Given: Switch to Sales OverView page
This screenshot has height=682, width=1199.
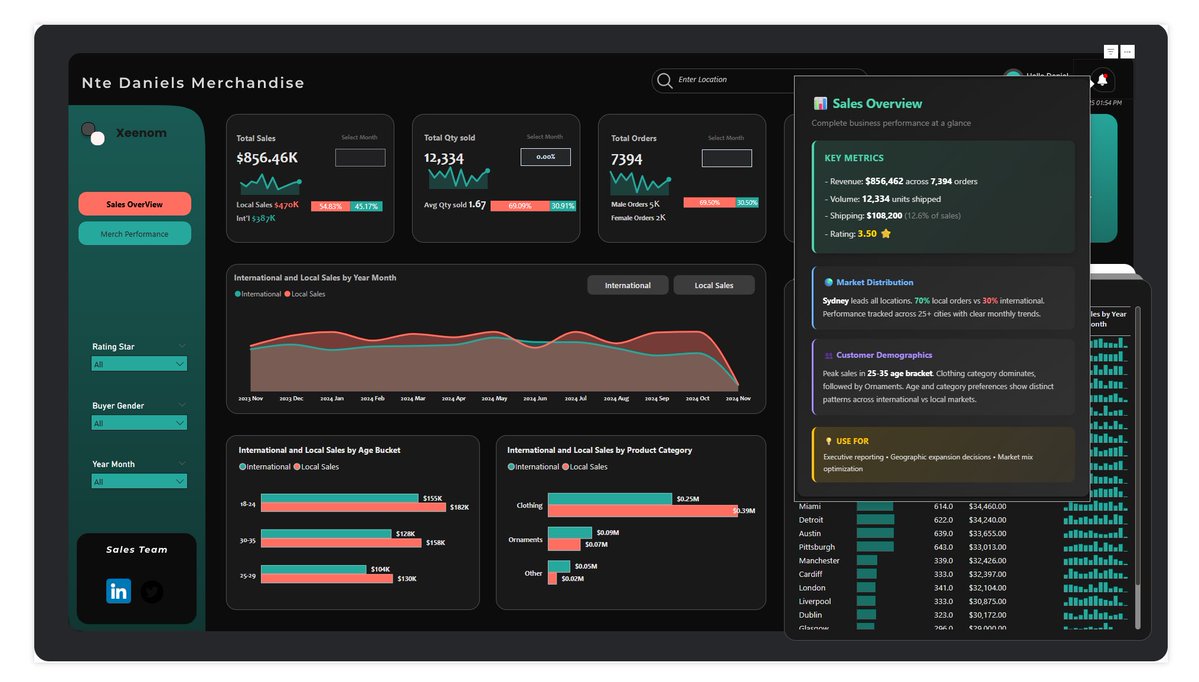Looking at the screenshot, I should (135, 204).
